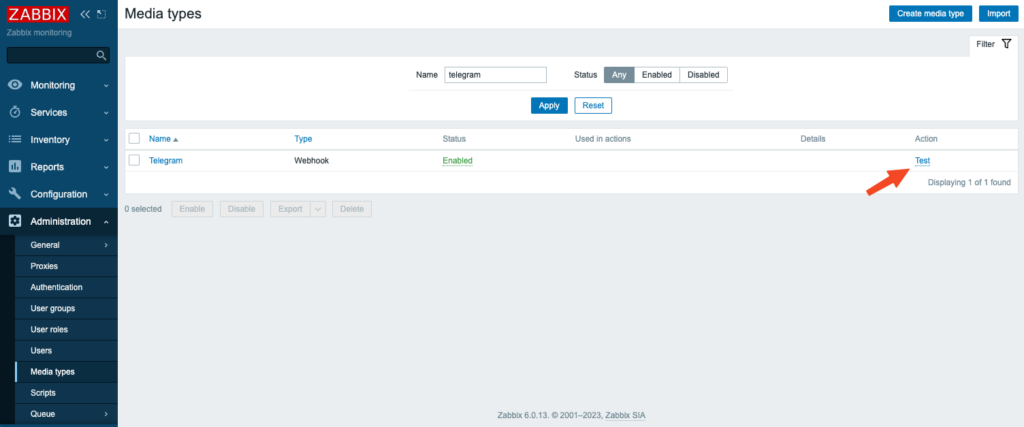1024x427 pixels.
Task: Click the Delete bulk action button
Action: pyautogui.click(x=352, y=209)
